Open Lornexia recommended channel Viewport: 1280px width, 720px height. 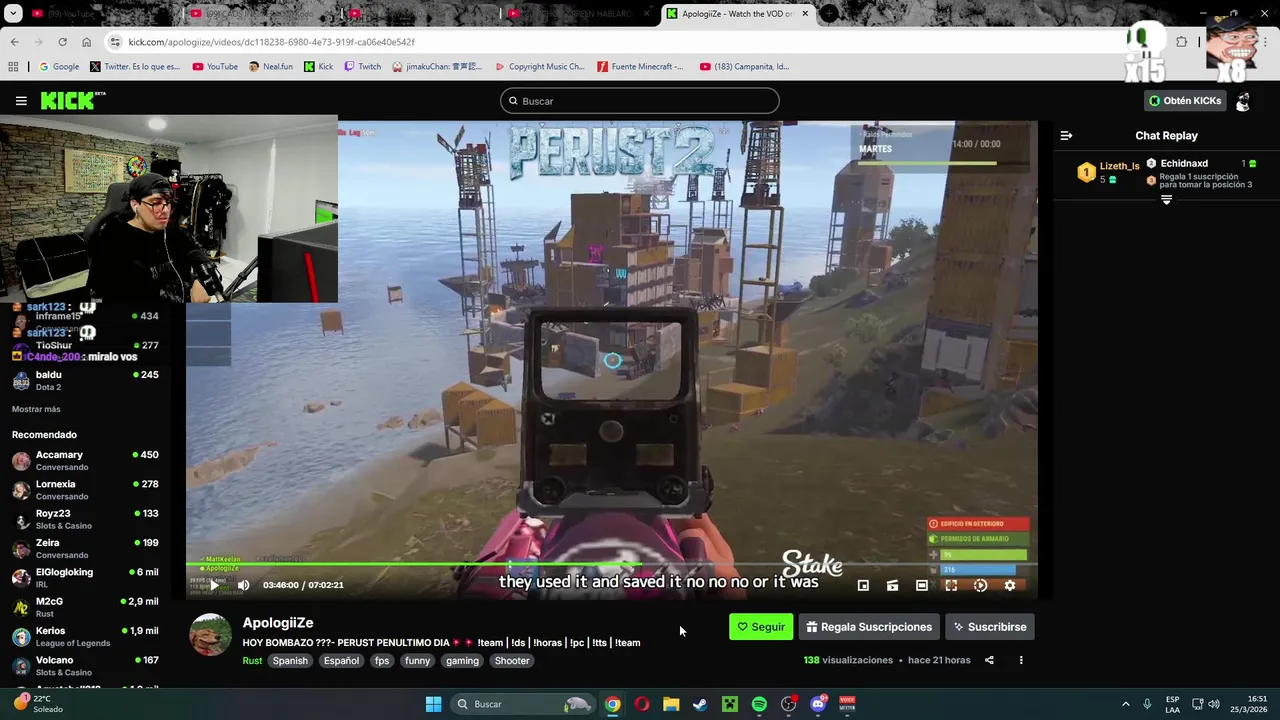pos(85,490)
